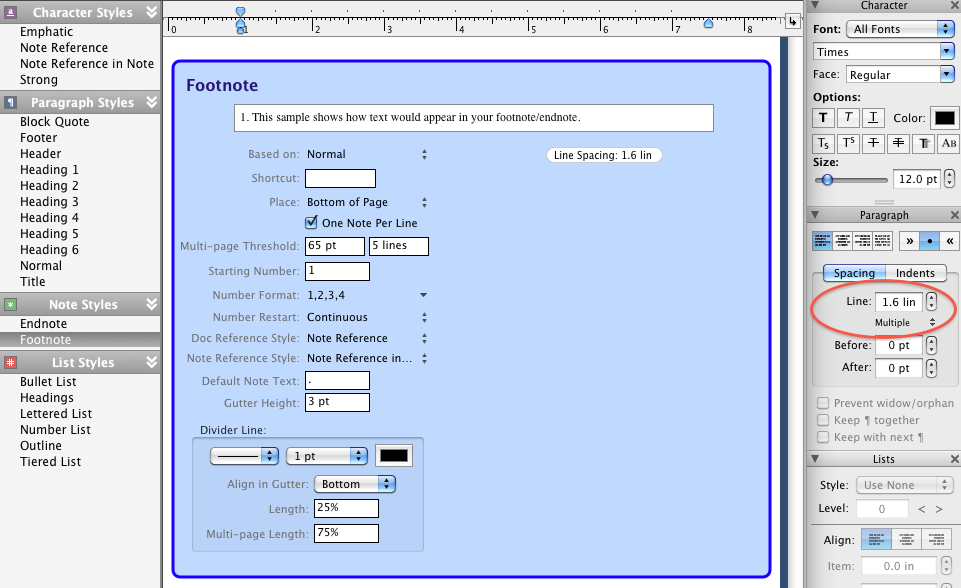Open the Place dropdown showing Bottom of Page

pos(367,202)
